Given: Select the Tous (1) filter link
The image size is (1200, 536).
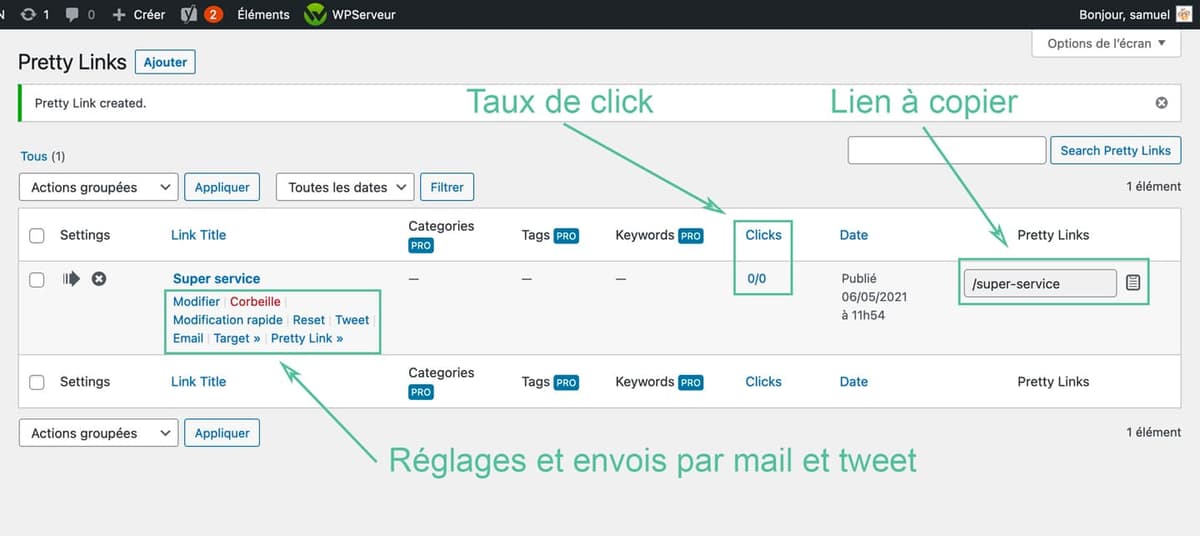Looking at the screenshot, I should pyautogui.click(x=42, y=157).
